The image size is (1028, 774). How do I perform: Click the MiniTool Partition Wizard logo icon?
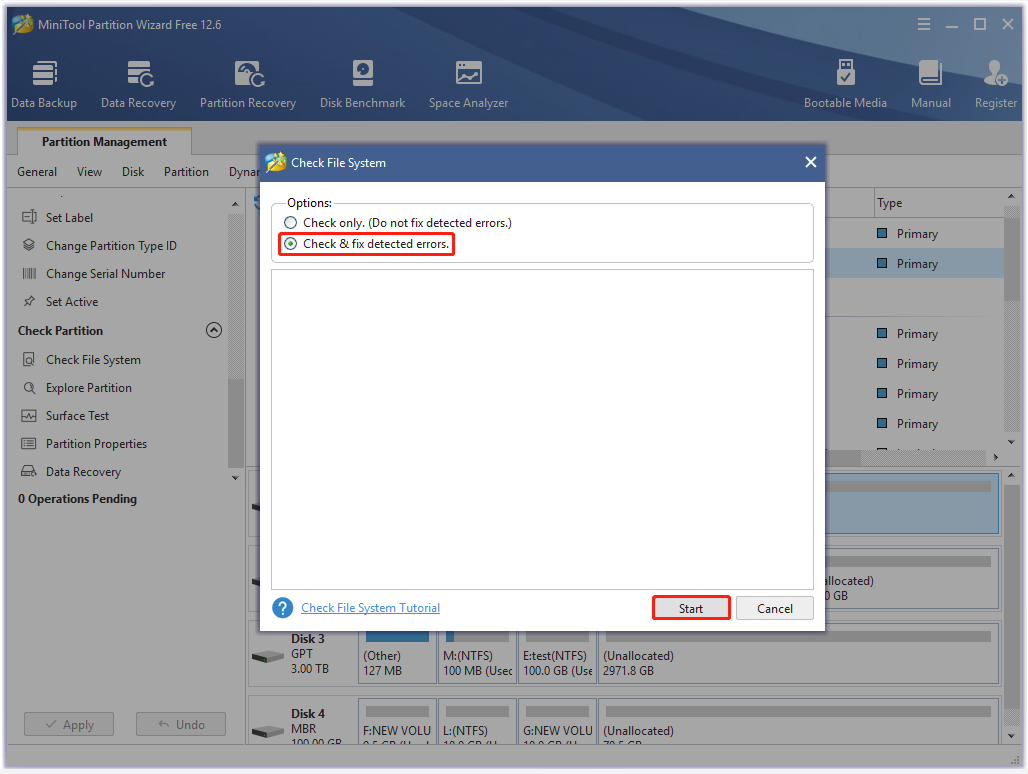(22, 24)
